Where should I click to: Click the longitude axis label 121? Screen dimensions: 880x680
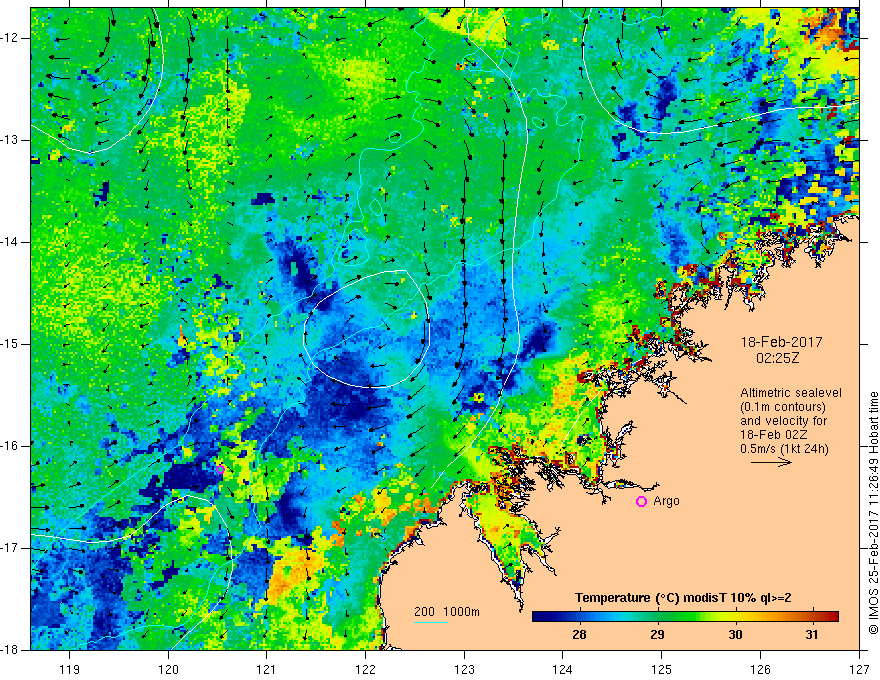[x=267, y=669]
